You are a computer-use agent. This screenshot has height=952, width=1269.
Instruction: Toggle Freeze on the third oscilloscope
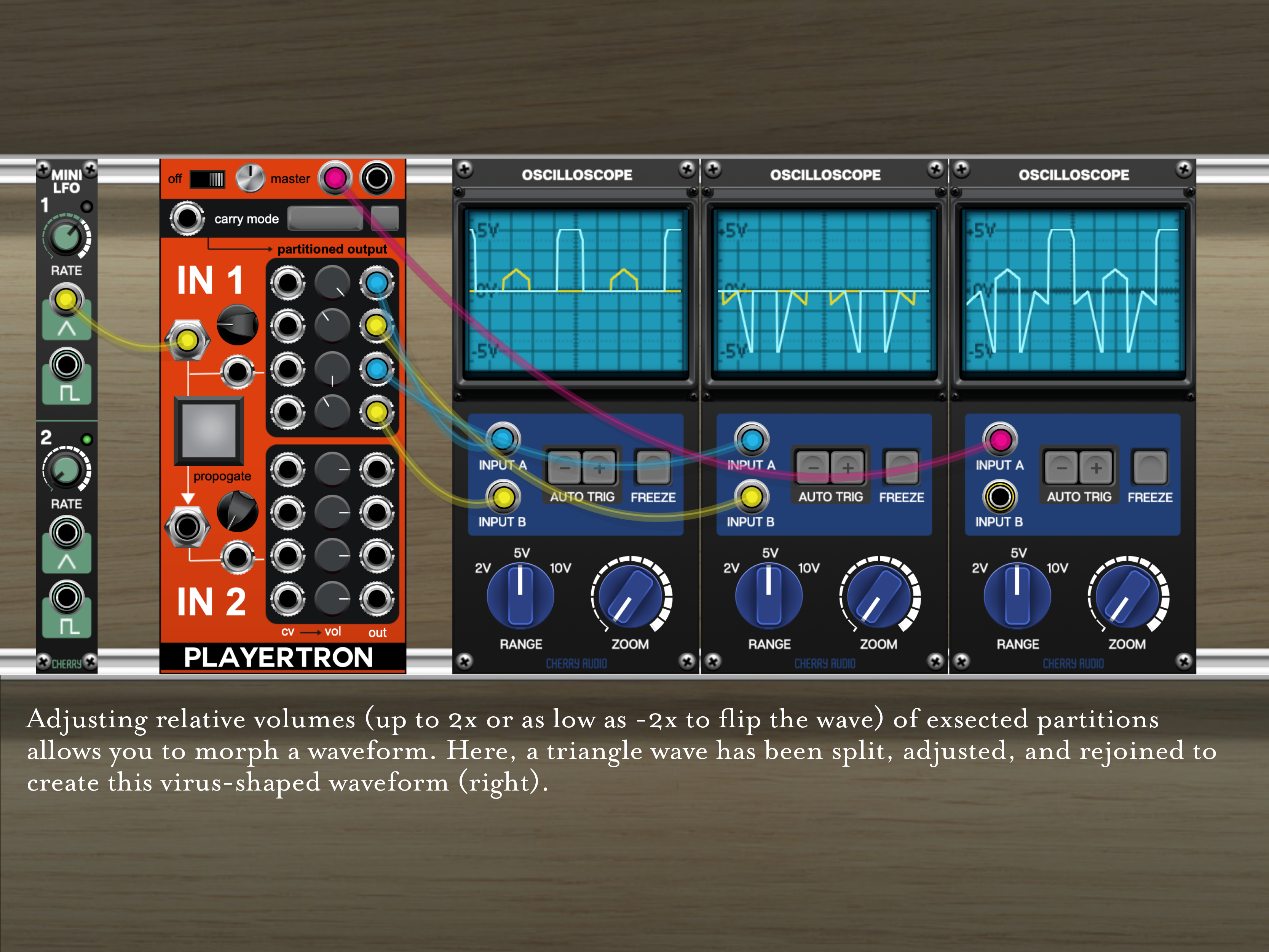[1150, 467]
